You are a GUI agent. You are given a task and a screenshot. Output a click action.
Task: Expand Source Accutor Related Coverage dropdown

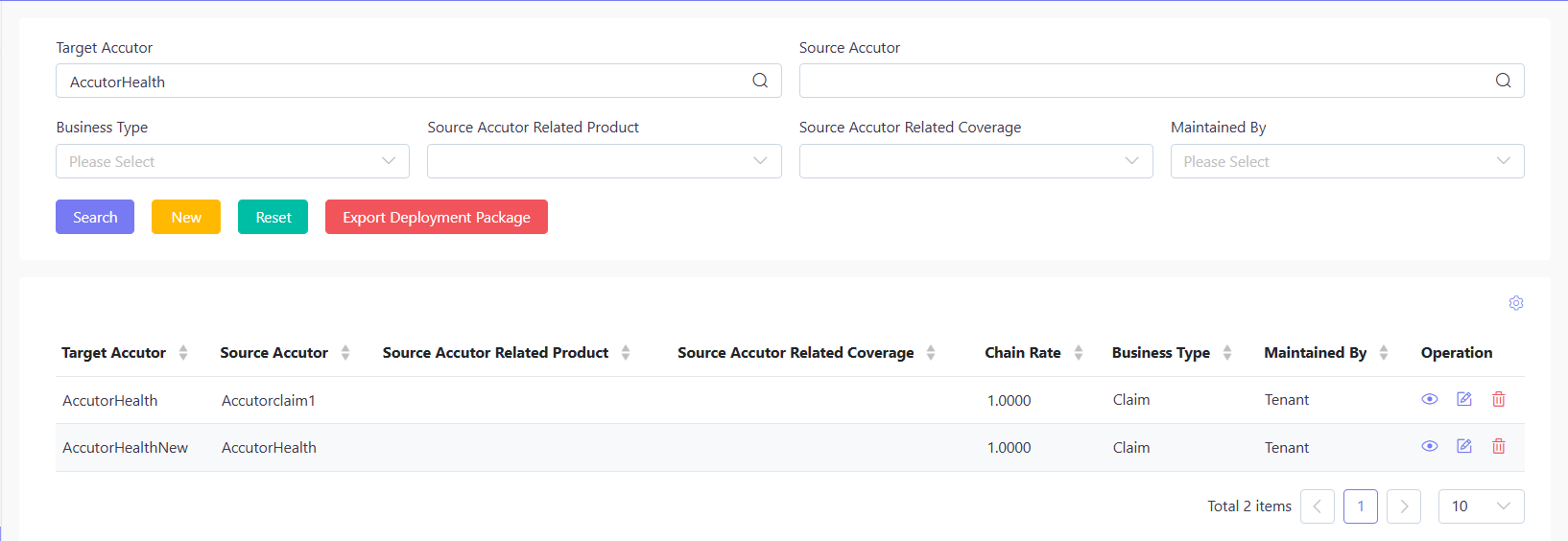coord(976,161)
